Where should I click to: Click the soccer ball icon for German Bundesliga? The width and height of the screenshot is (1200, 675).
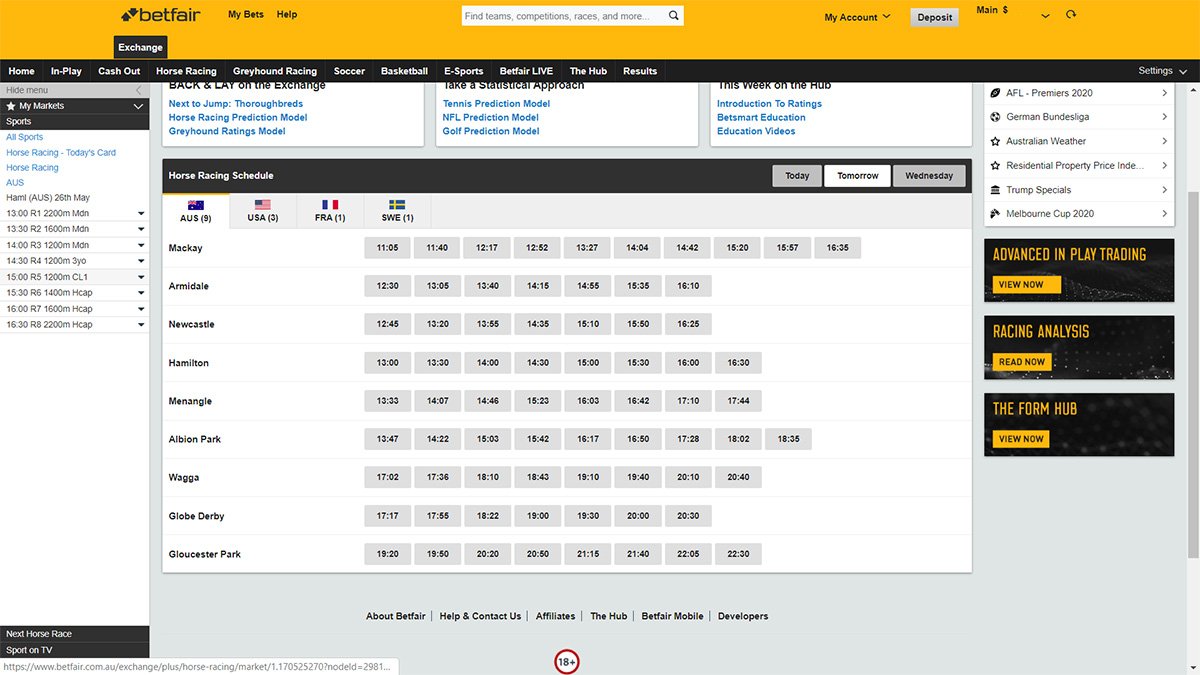[993, 116]
